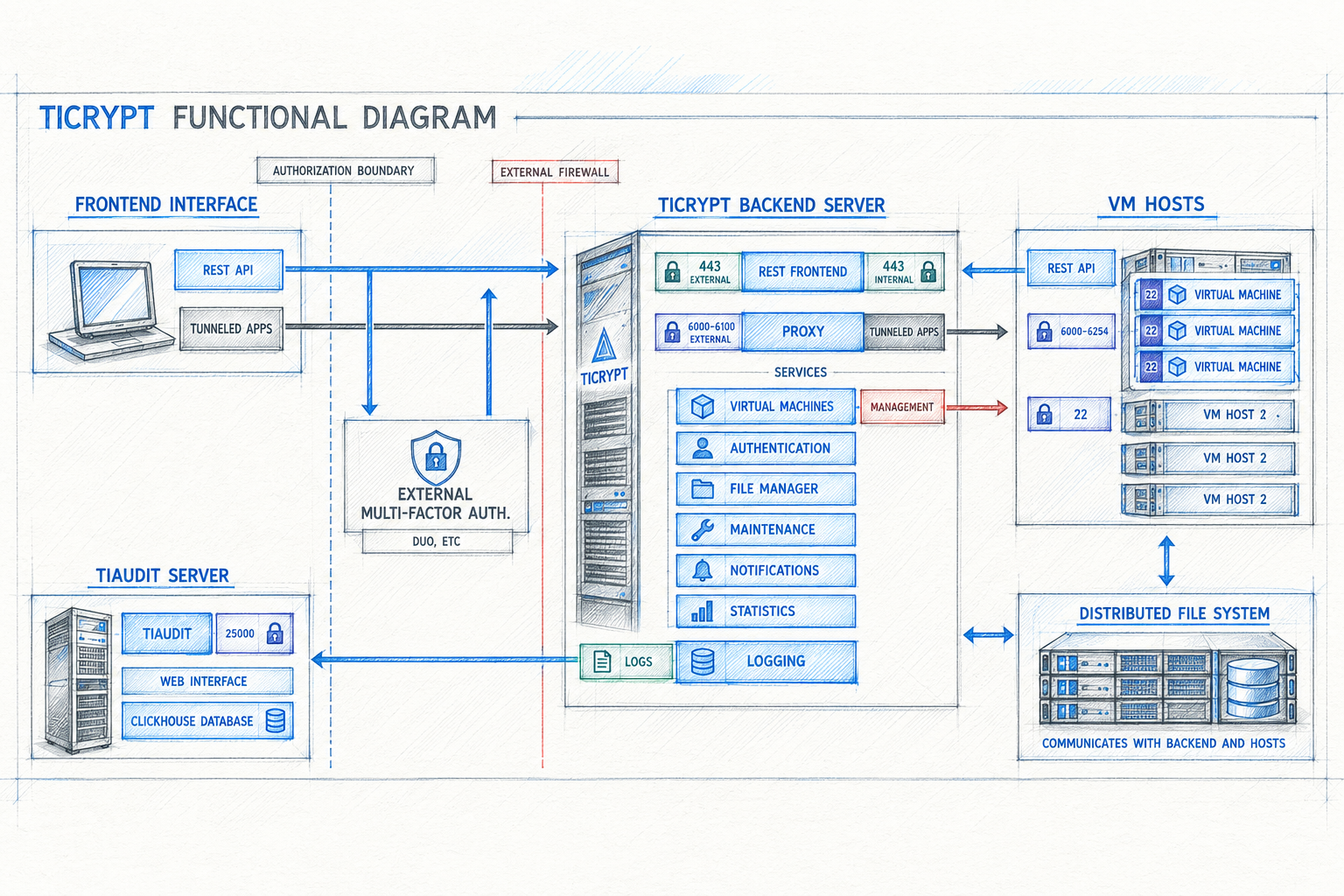The width and height of the screenshot is (1344, 896).
Task: Click the padlock beside 443 External
Action: pos(672,272)
